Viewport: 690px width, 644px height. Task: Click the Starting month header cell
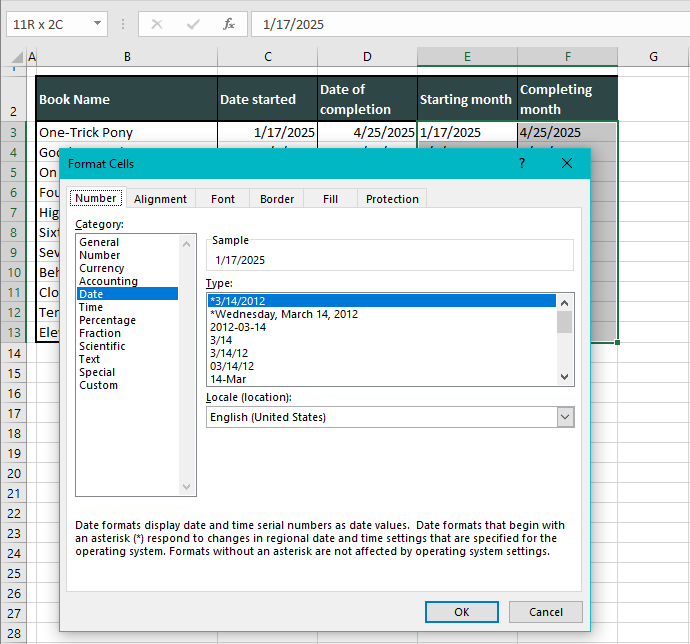click(x=467, y=99)
